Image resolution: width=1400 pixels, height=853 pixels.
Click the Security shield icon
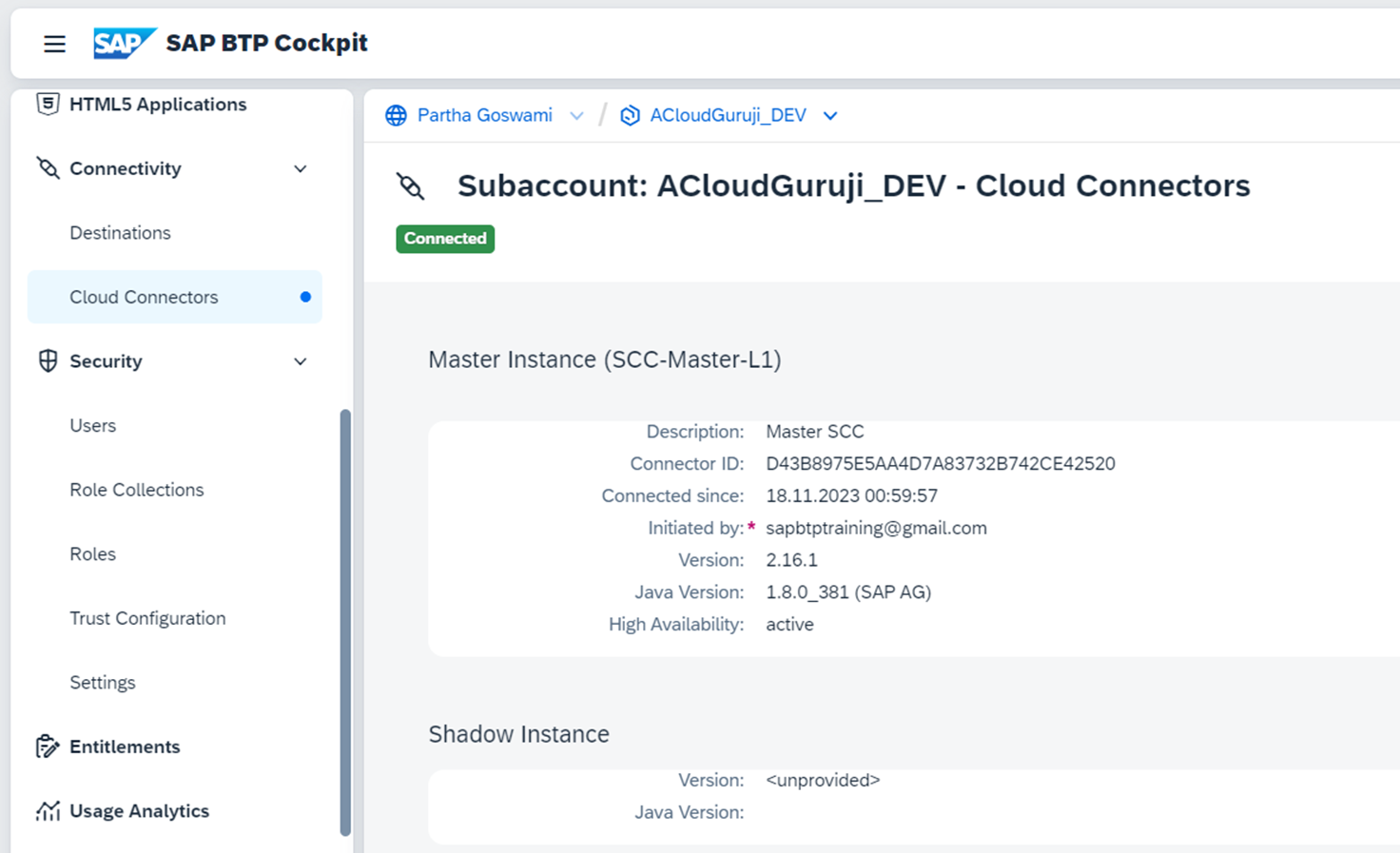coord(48,361)
